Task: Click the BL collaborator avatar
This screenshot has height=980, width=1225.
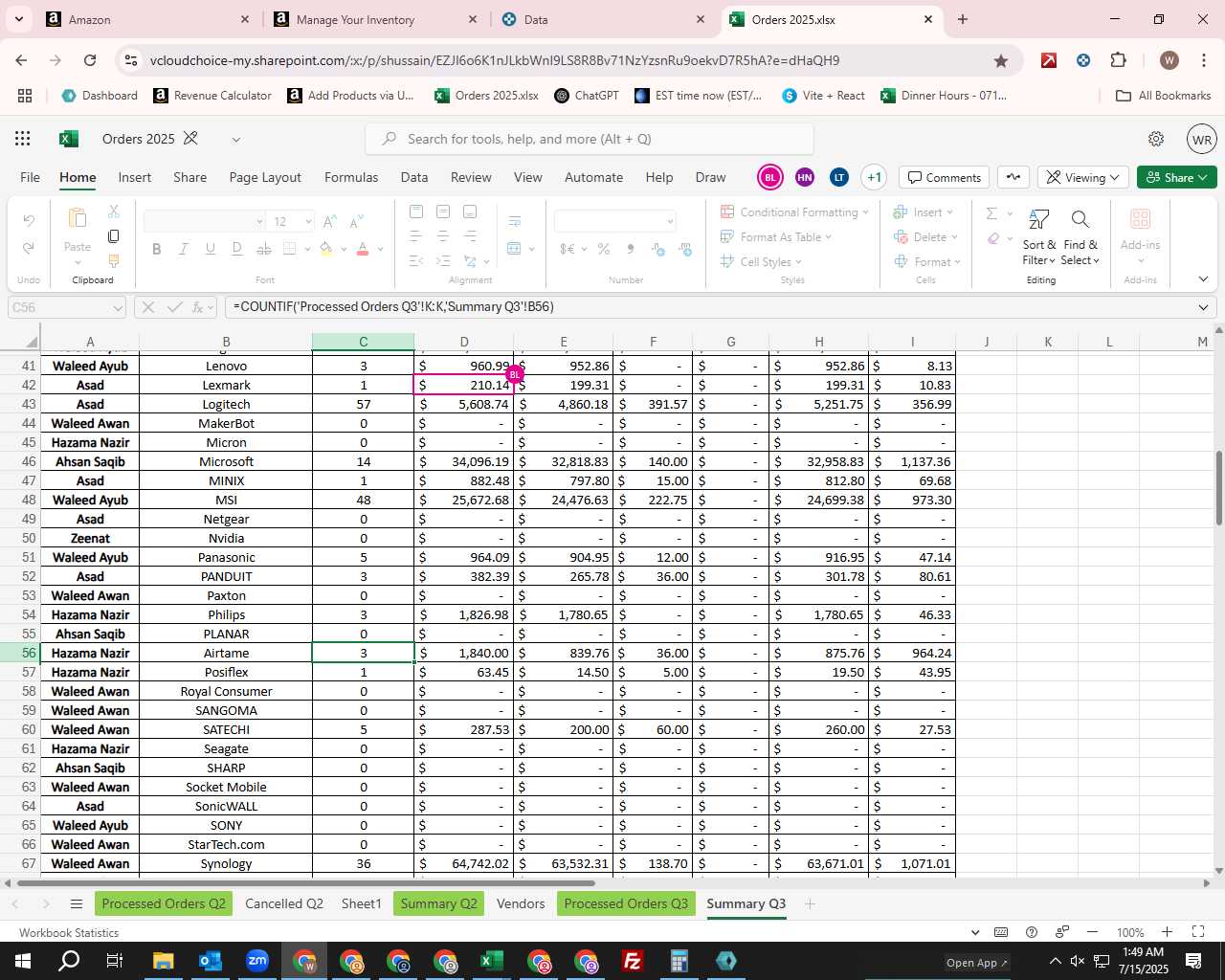Action: click(770, 177)
